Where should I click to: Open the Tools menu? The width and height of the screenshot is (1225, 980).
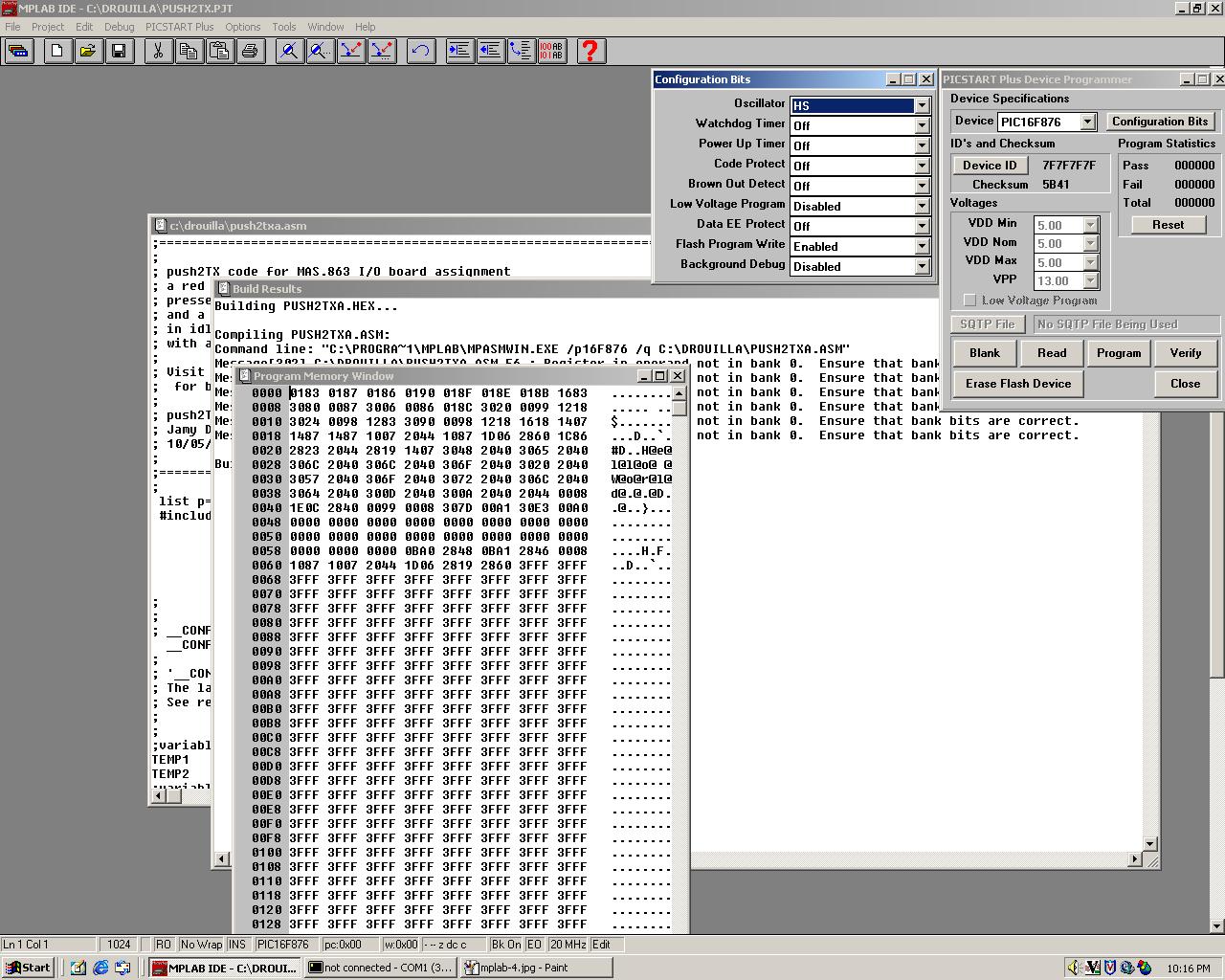click(284, 27)
